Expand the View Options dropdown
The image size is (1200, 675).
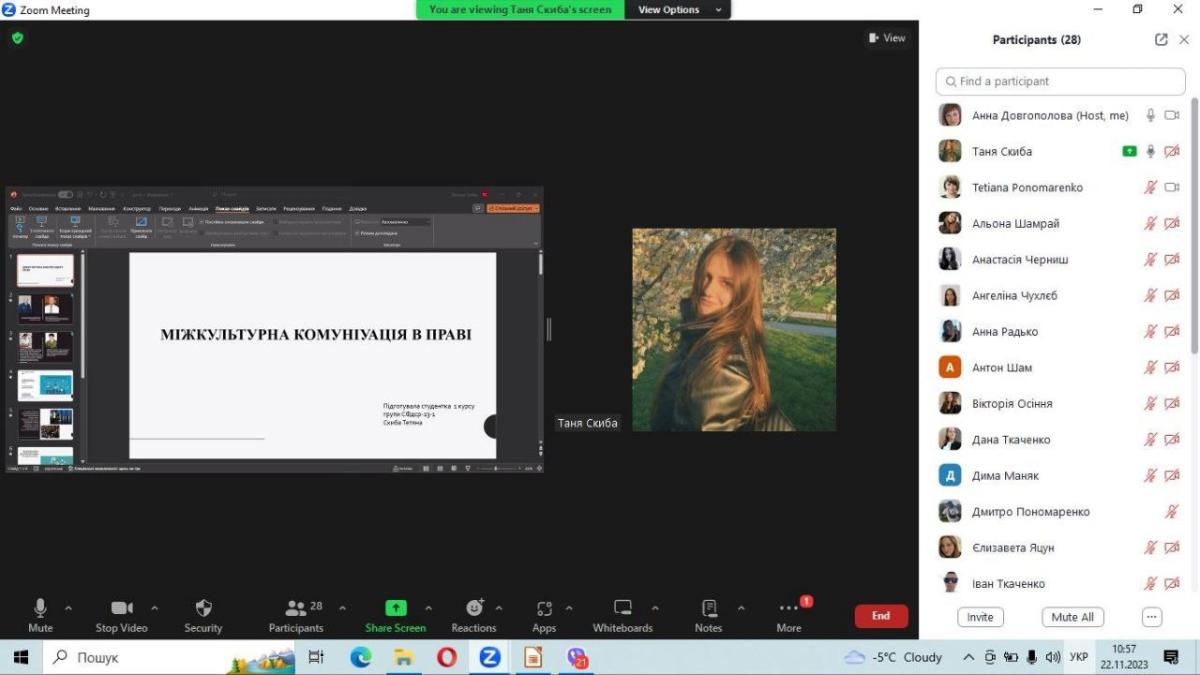tap(677, 10)
